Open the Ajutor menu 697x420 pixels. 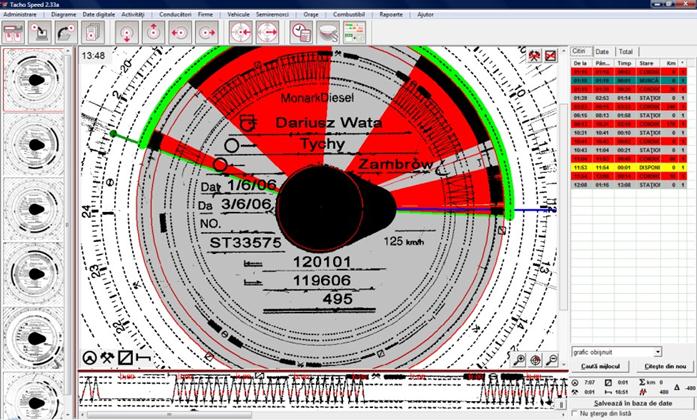425,14
